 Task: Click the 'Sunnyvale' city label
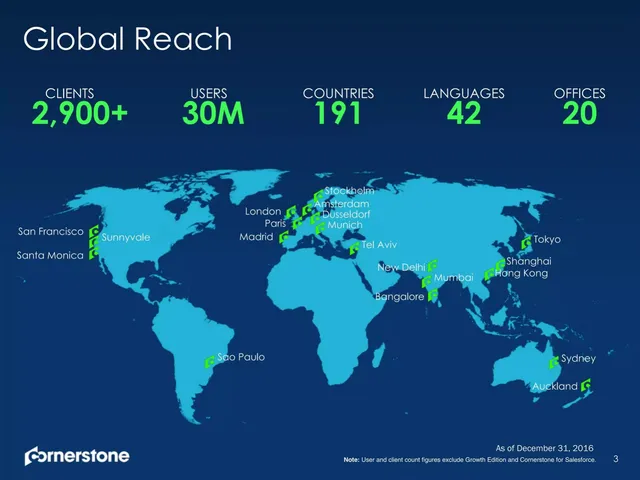pos(126,237)
